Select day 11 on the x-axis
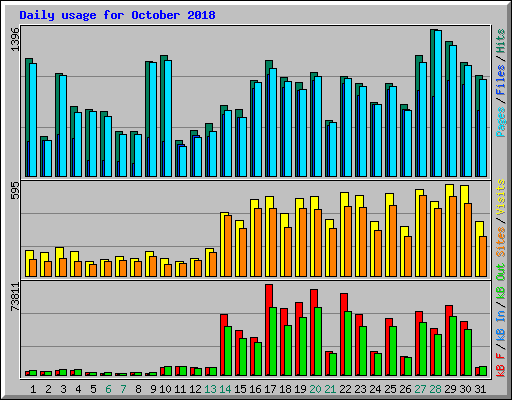The image size is (512, 400). click(180, 389)
